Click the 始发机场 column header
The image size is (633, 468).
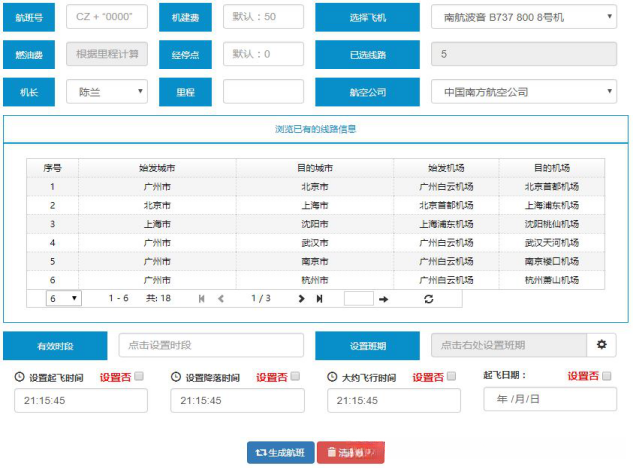tap(446, 168)
